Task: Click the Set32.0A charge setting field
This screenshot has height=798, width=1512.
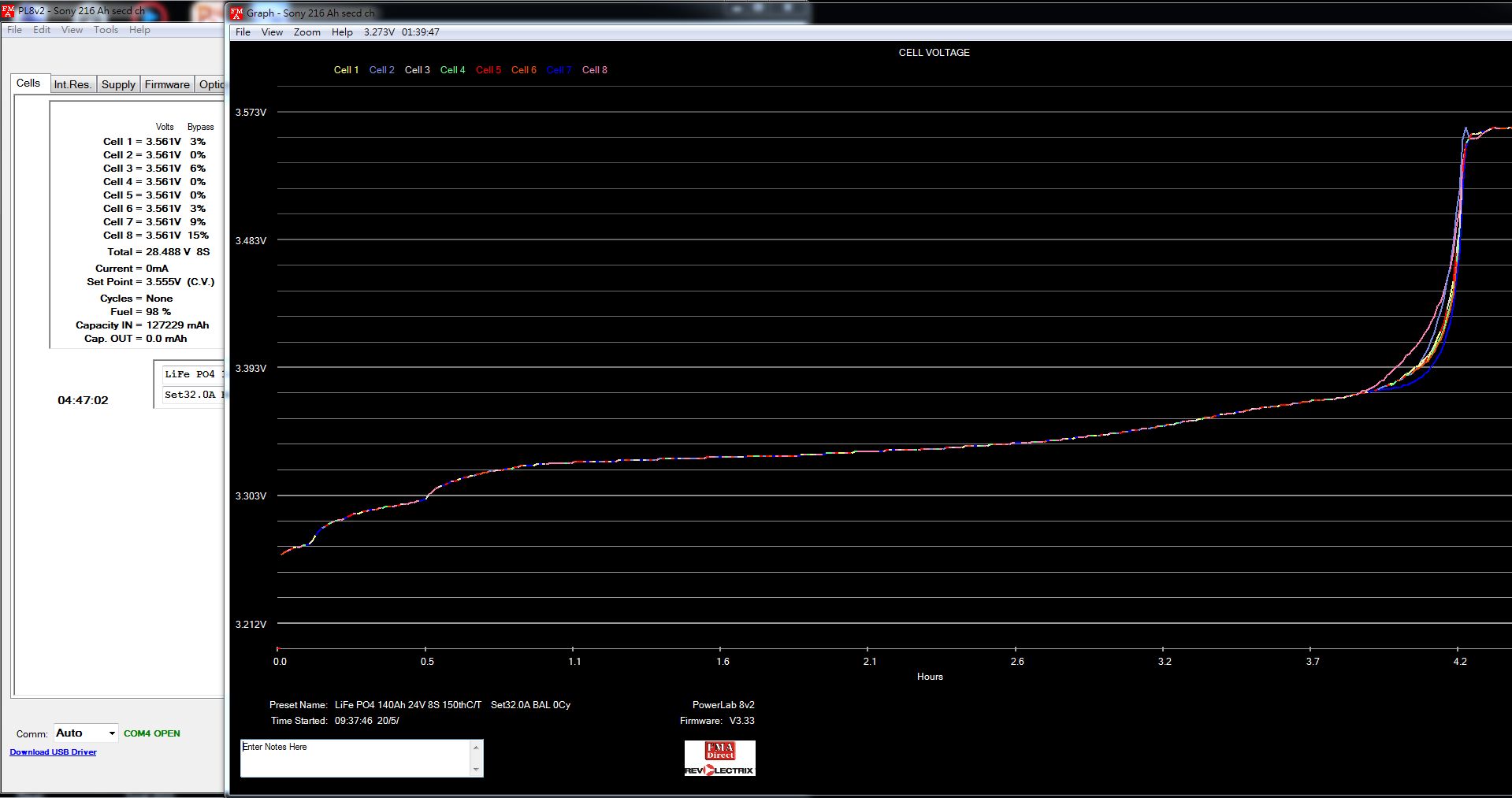Action: [192, 395]
